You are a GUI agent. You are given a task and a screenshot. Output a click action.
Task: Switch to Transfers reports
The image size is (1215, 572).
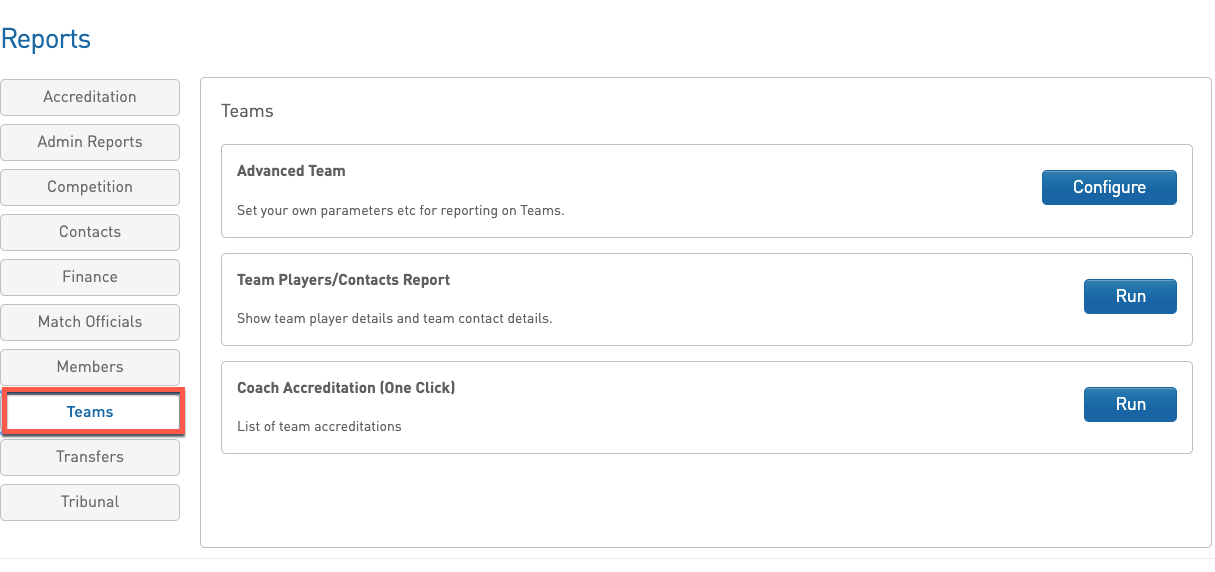[x=90, y=457]
